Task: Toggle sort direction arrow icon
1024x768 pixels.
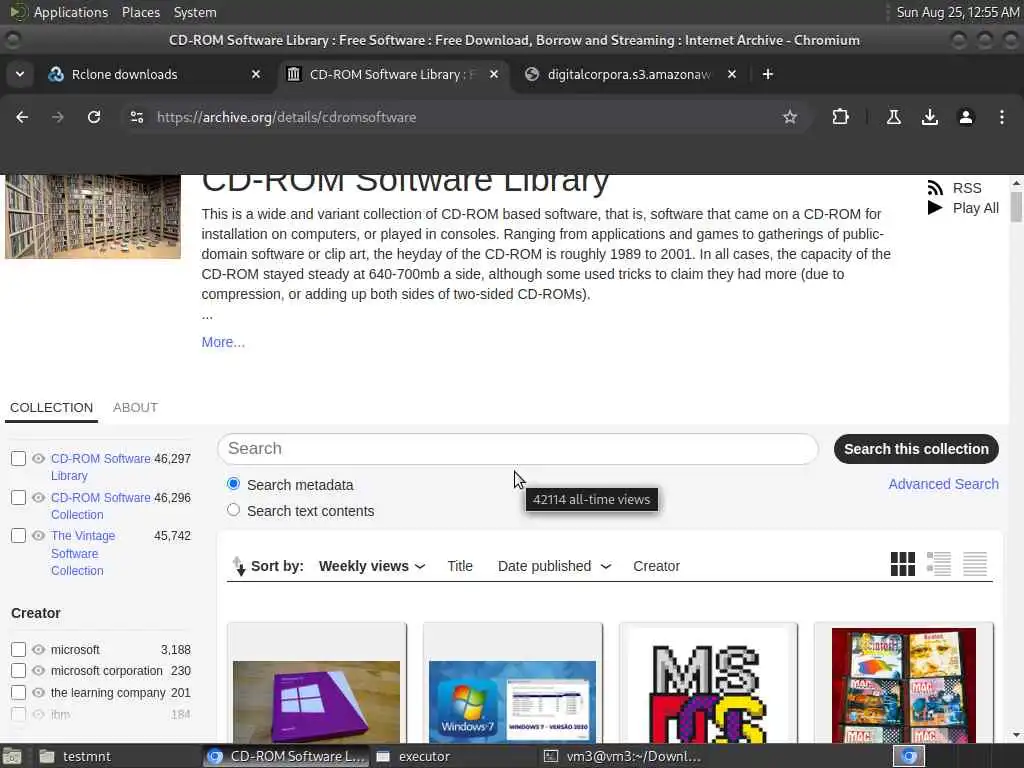Action: click(x=239, y=566)
